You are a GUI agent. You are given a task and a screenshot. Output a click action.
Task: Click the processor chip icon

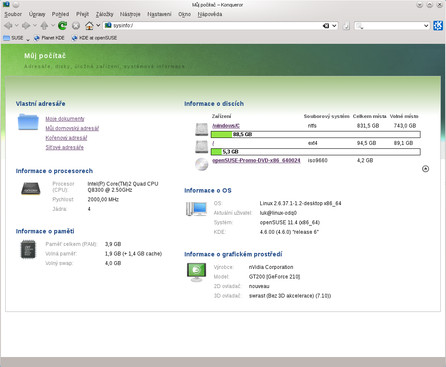(x=31, y=189)
